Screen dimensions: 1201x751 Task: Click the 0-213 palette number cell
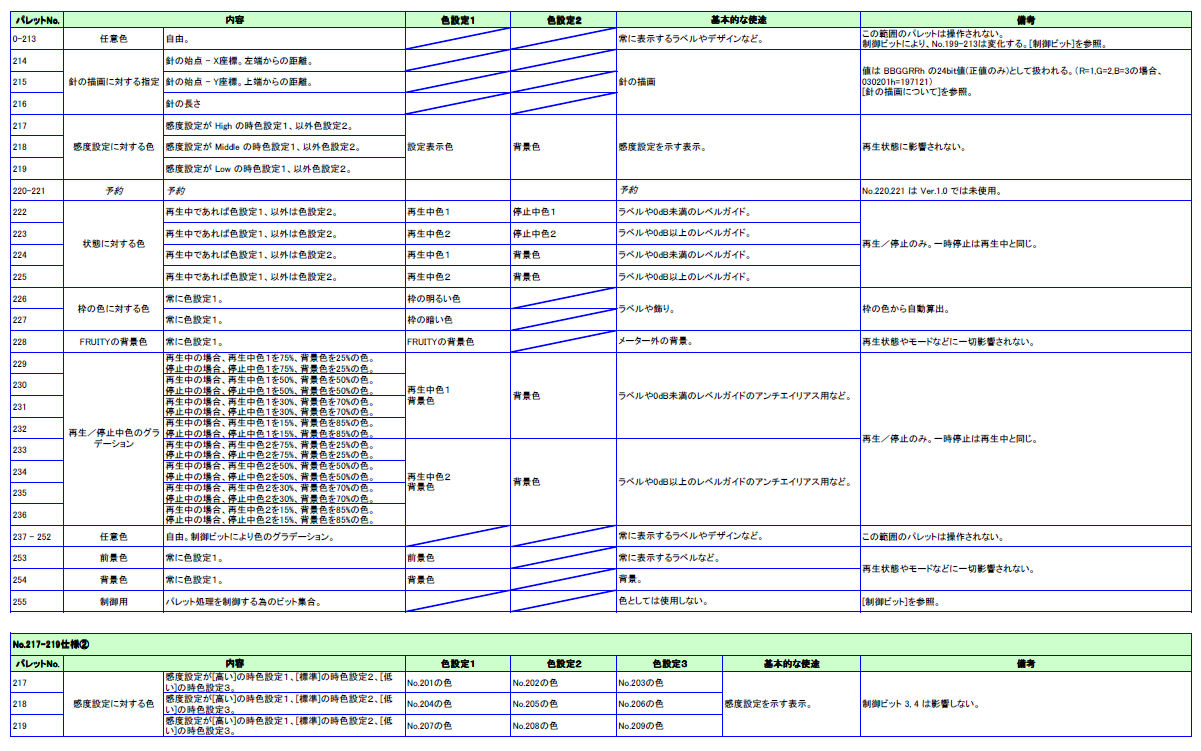(x=37, y=38)
